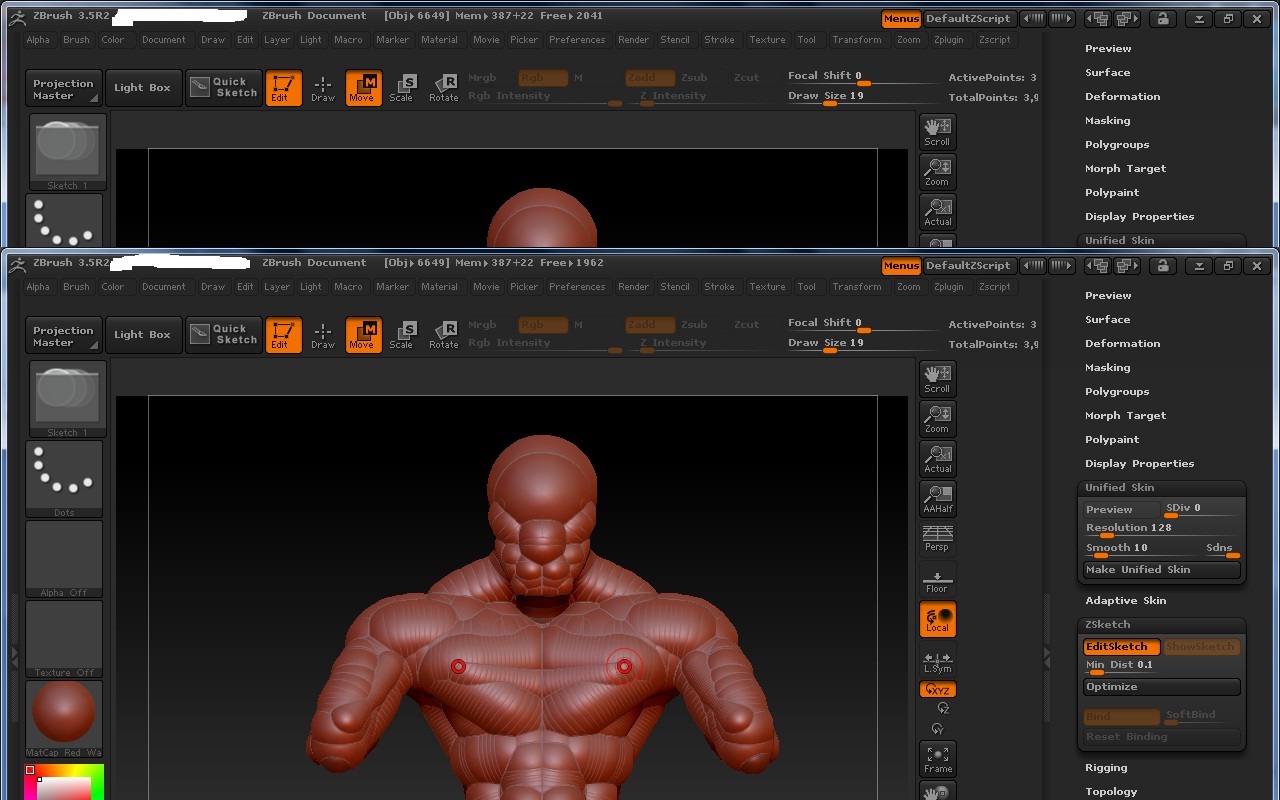Open the Tool menu

click(x=807, y=286)
